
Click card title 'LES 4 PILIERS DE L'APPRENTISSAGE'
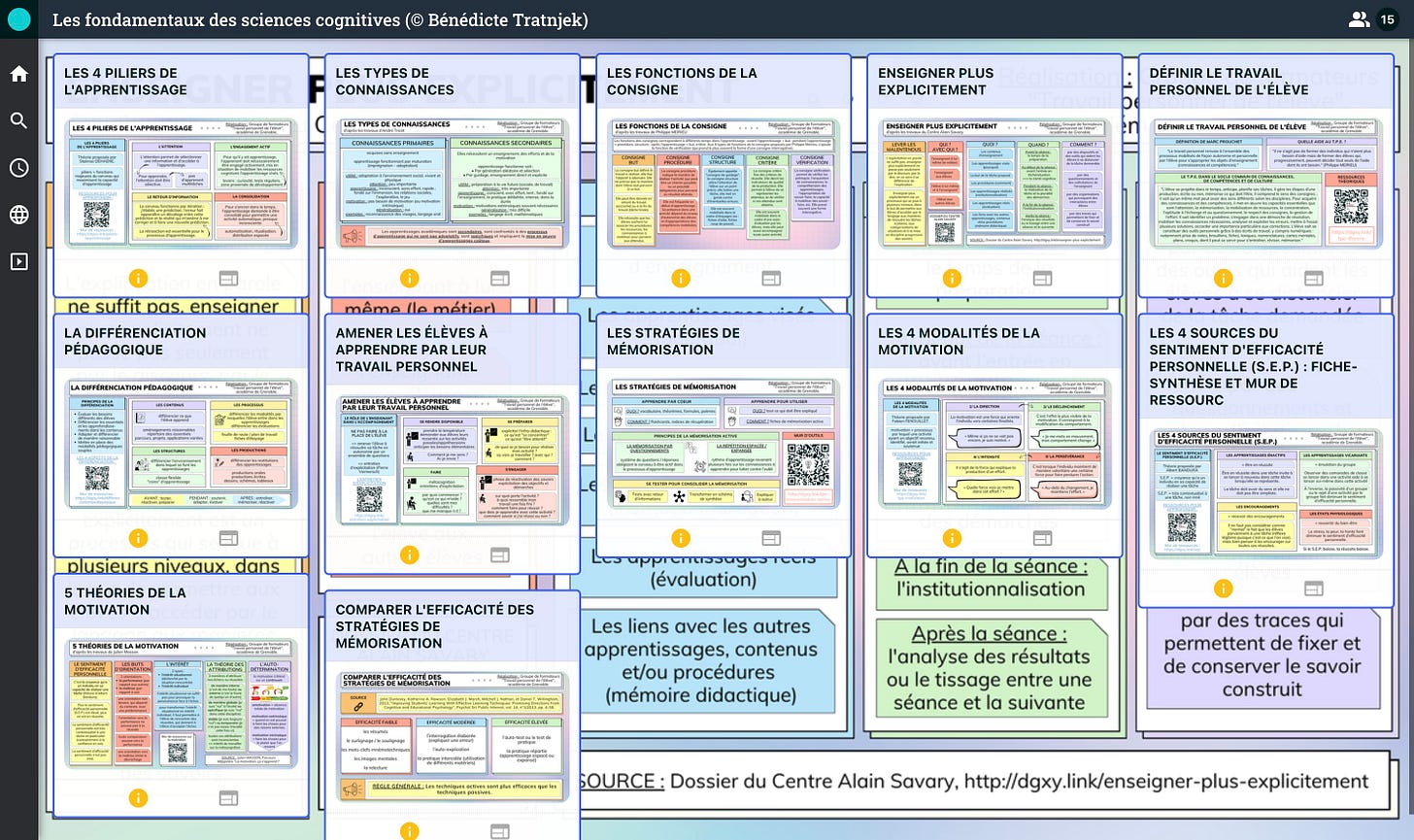[x=126, y=82]
